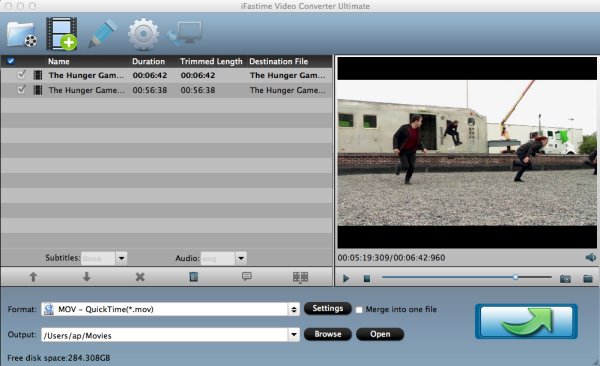Uncheck the first Hunger Games video row
600x366 pixels.
point(21,75)
